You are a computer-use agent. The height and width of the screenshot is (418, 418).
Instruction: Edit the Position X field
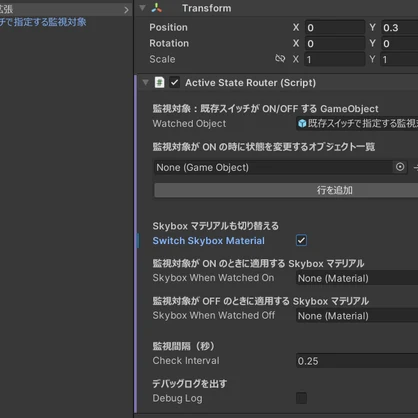click(335, 27)
